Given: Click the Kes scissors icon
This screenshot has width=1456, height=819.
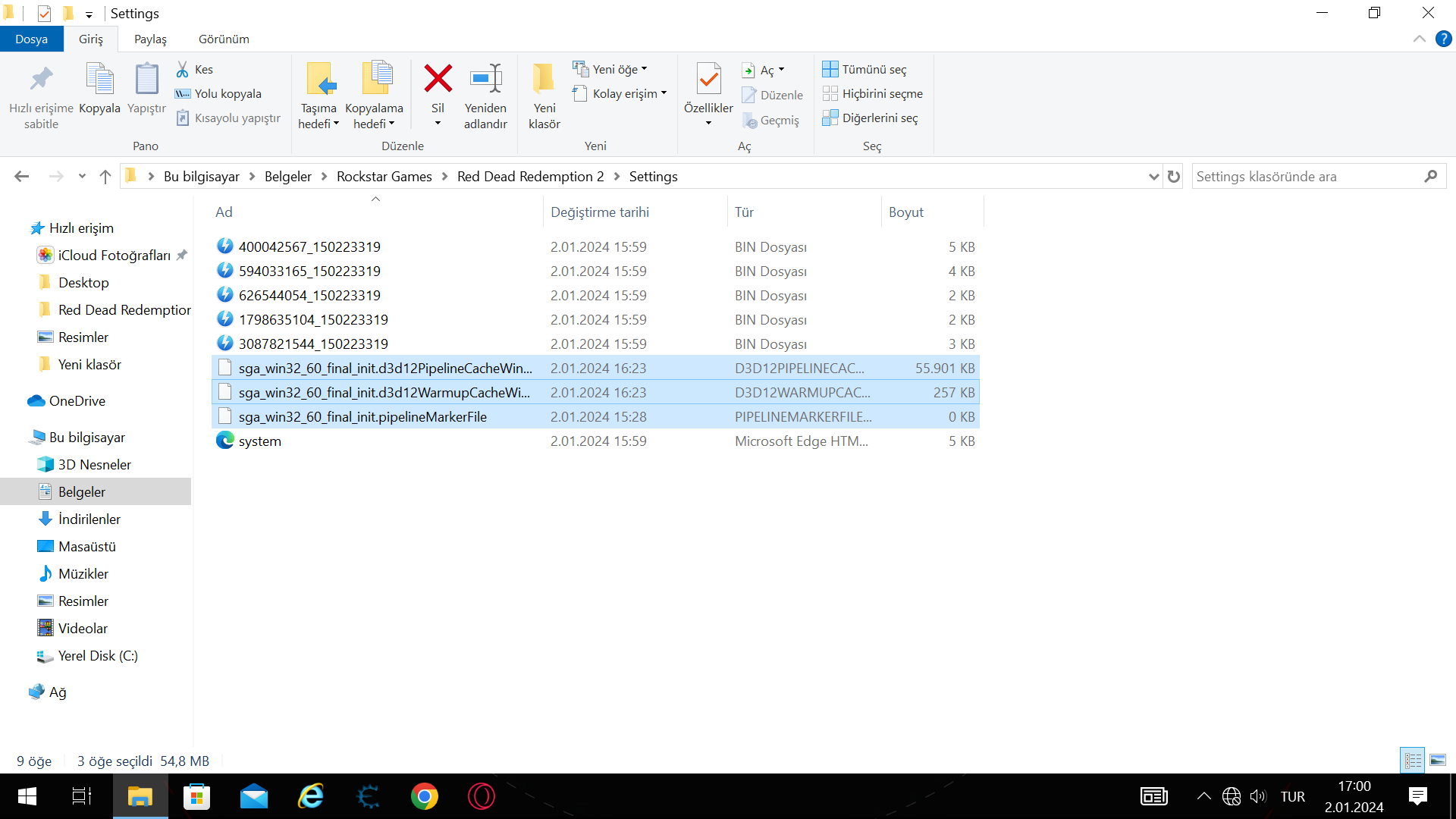Looking at the screenshot, I should click(x=183, y=70).
